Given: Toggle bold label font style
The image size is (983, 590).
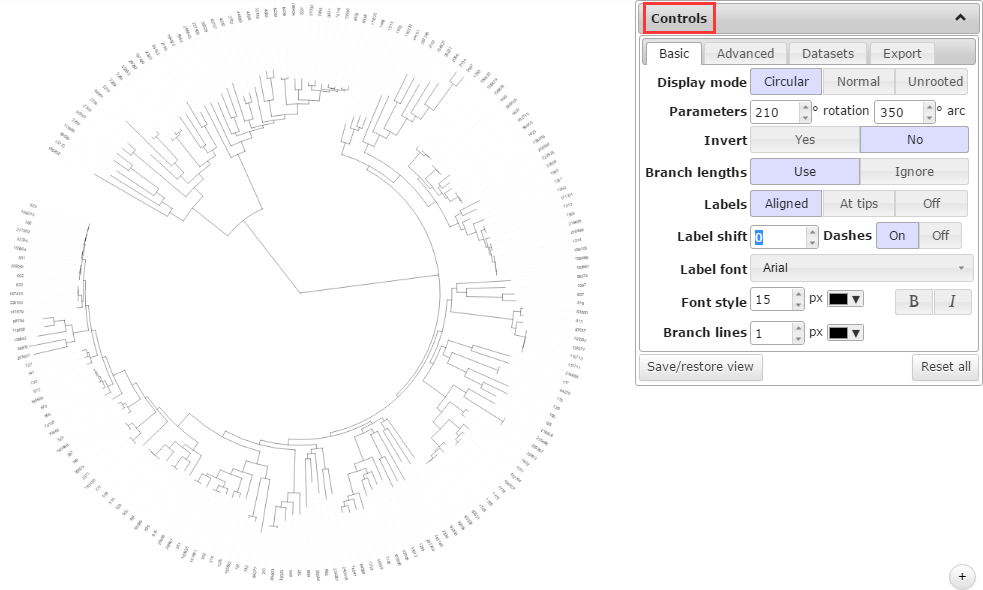Looking at the screenshot, I should [x=914, y=301].
